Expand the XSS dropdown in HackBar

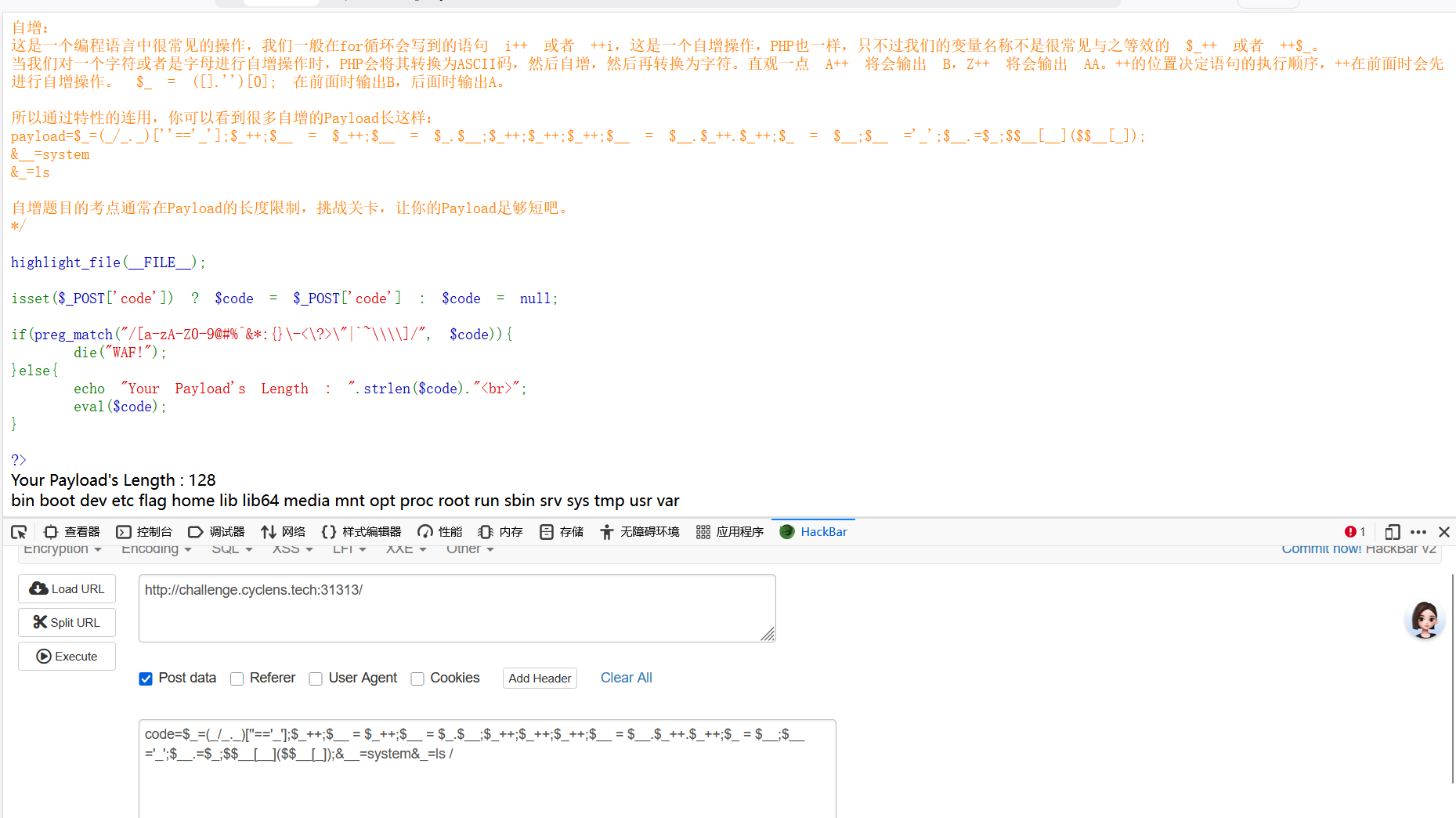pos(293,549)
